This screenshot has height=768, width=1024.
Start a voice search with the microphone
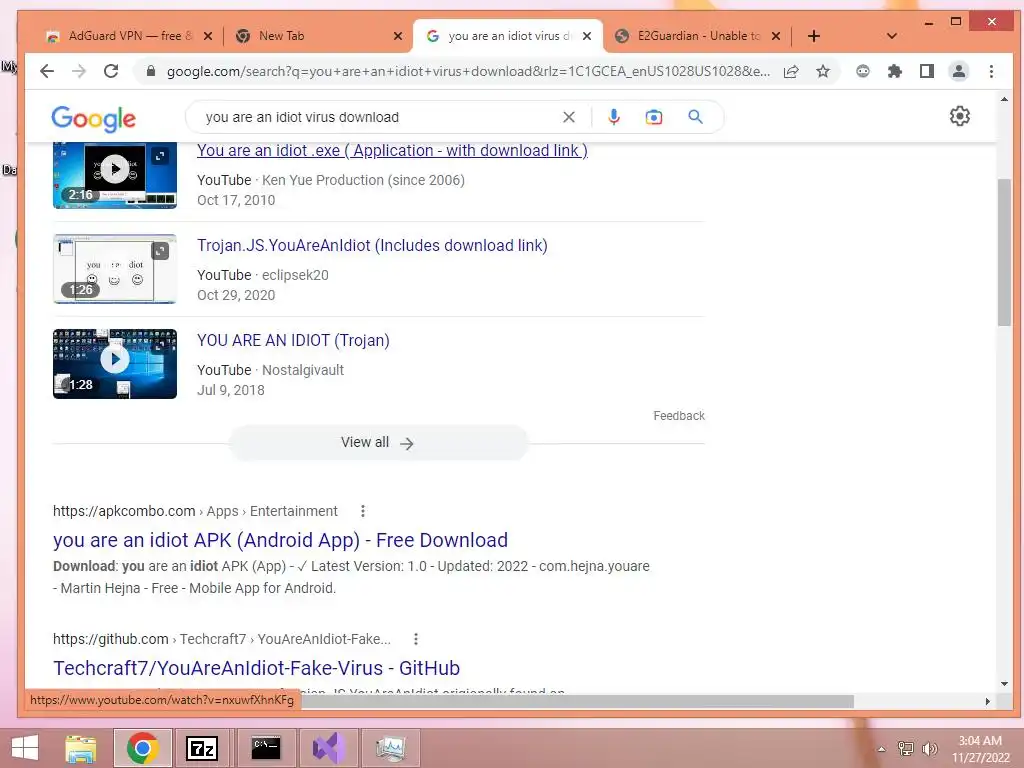pos(613,117)
